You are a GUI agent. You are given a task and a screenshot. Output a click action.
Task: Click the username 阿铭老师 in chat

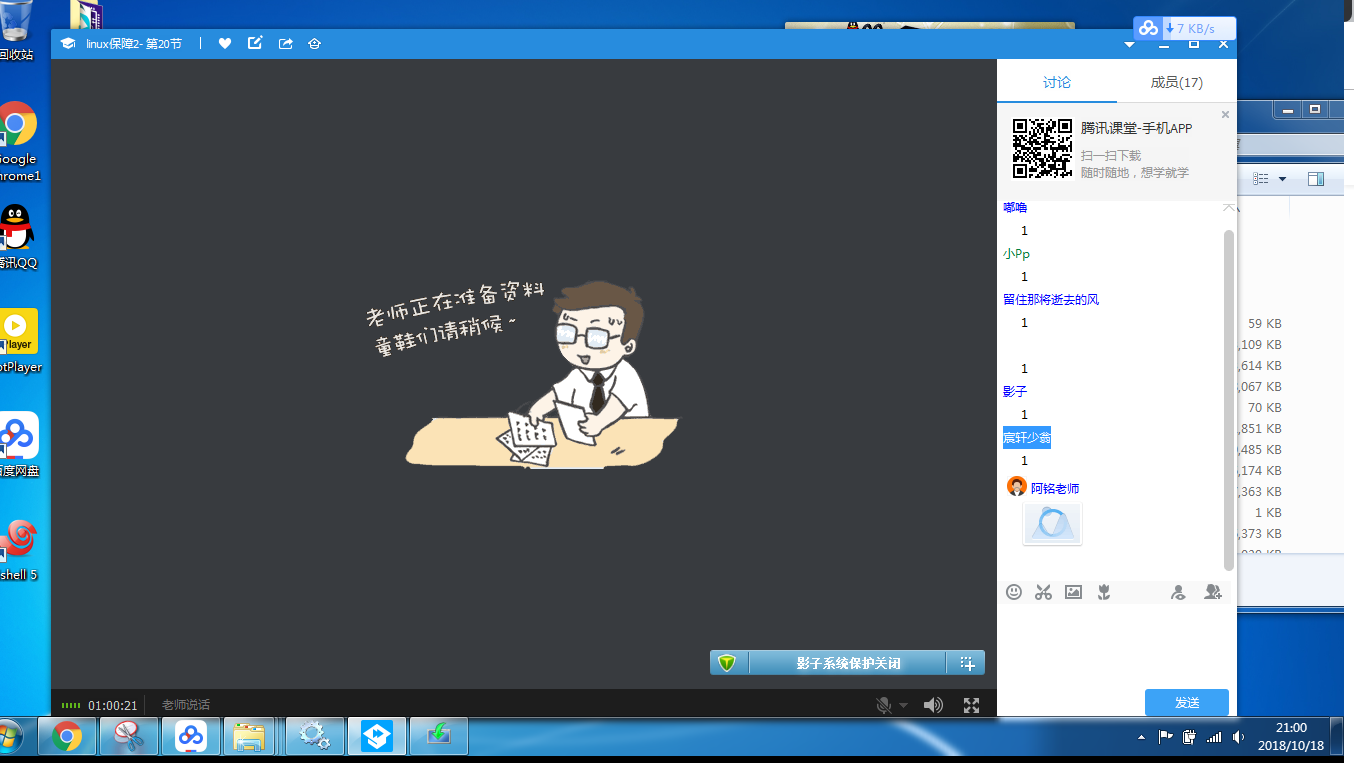pyautogui.click(x=1055, y=489)
